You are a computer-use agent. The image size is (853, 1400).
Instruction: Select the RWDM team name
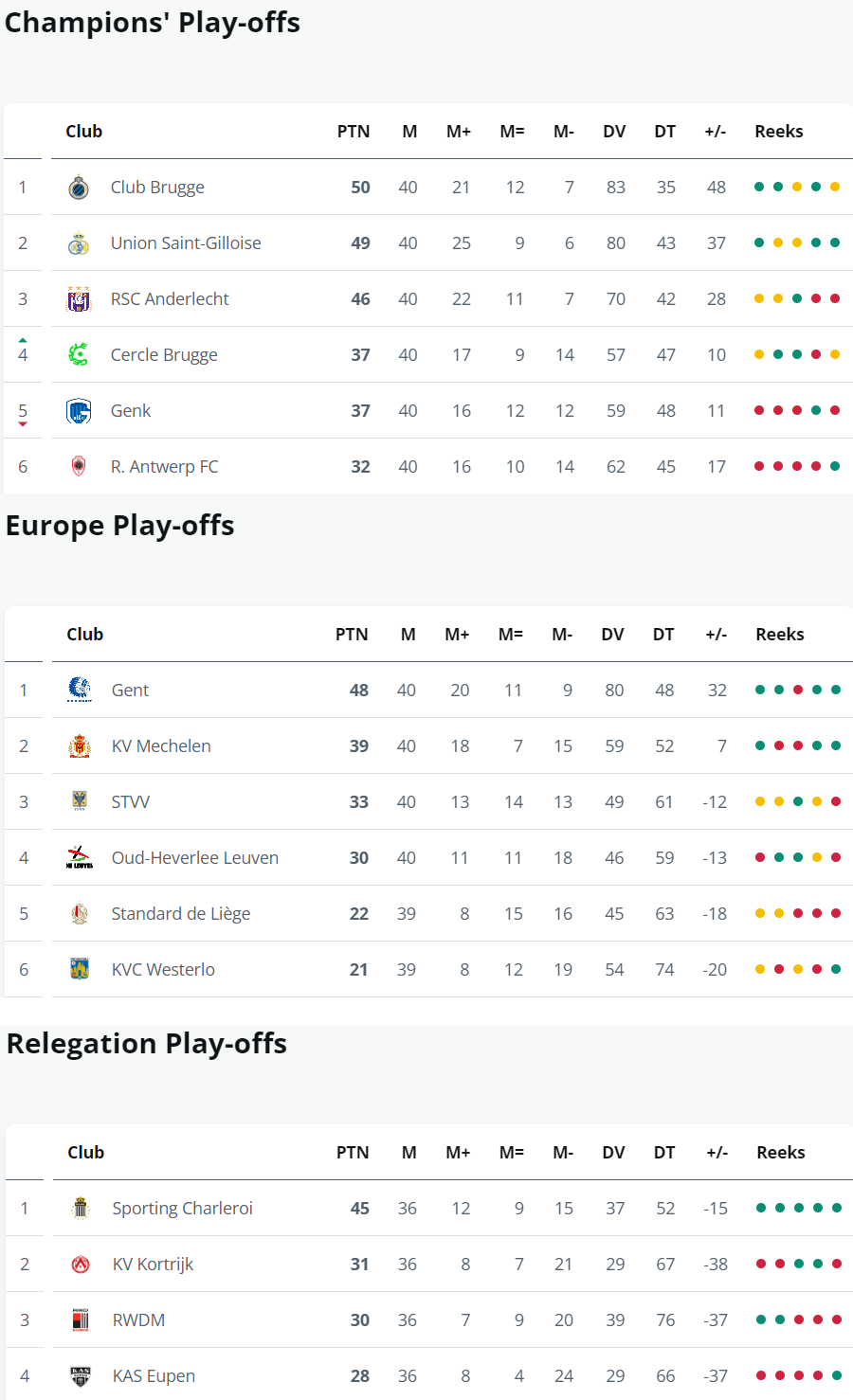[138, 1320]
